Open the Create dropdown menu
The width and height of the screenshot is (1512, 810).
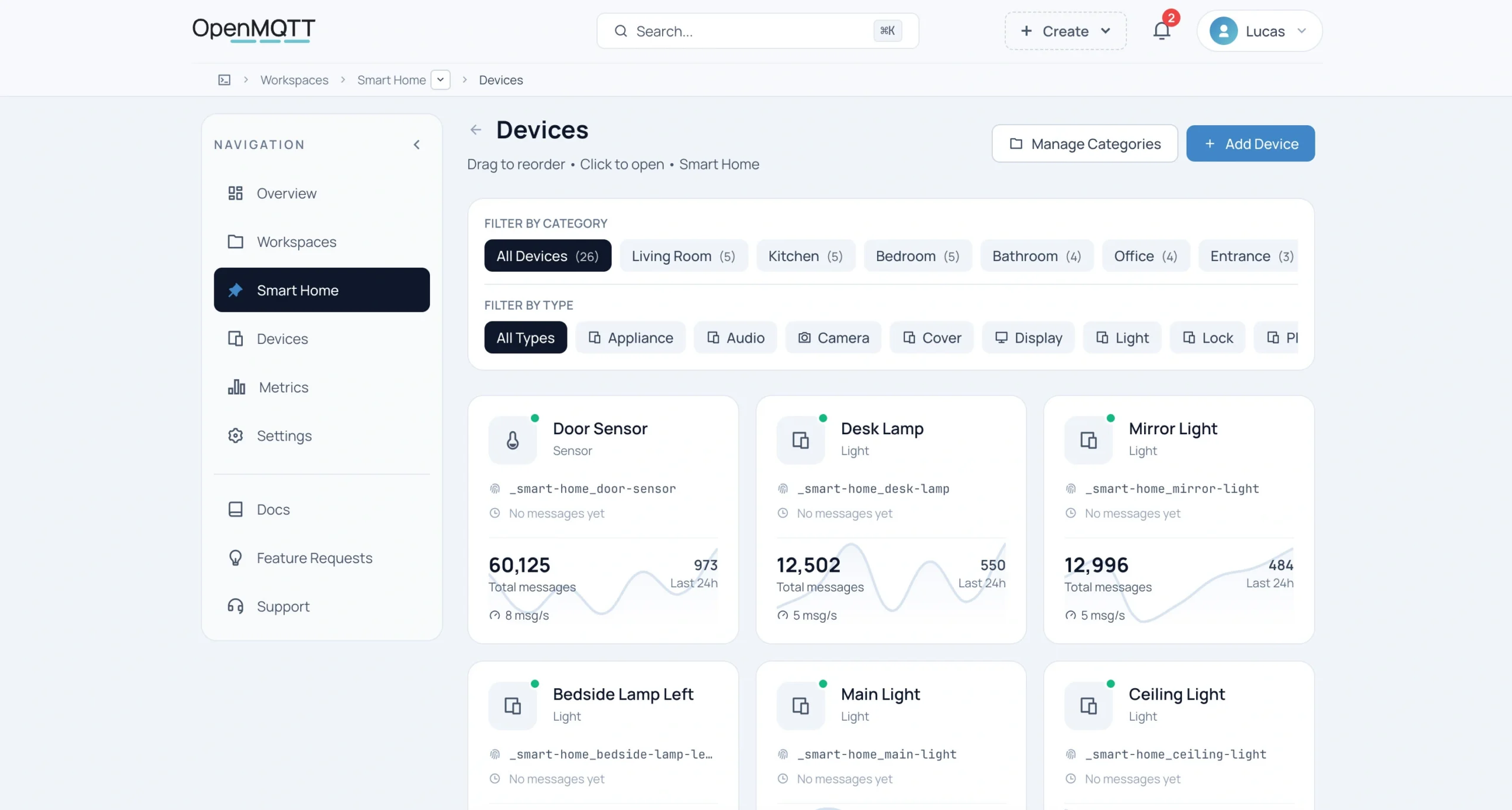point(1065,31)
